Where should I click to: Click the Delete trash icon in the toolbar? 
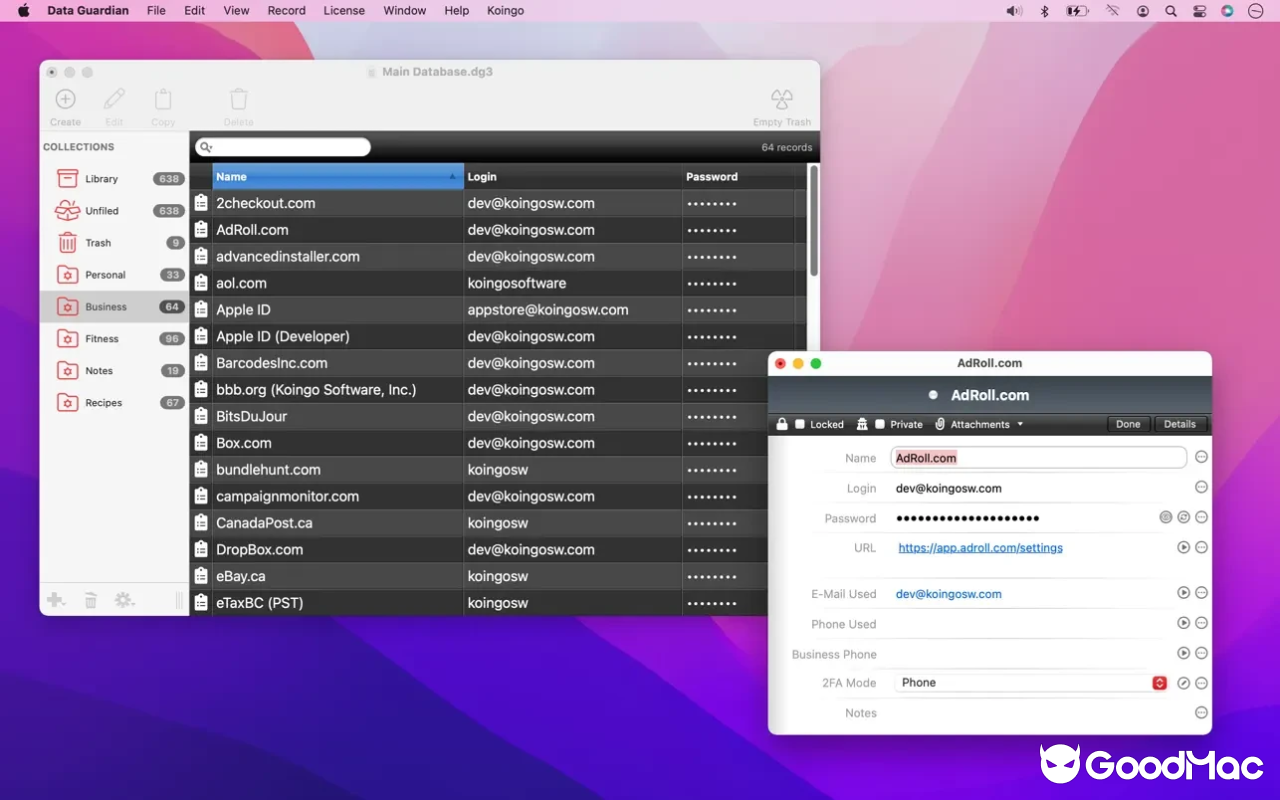click(x=238, y=100)
